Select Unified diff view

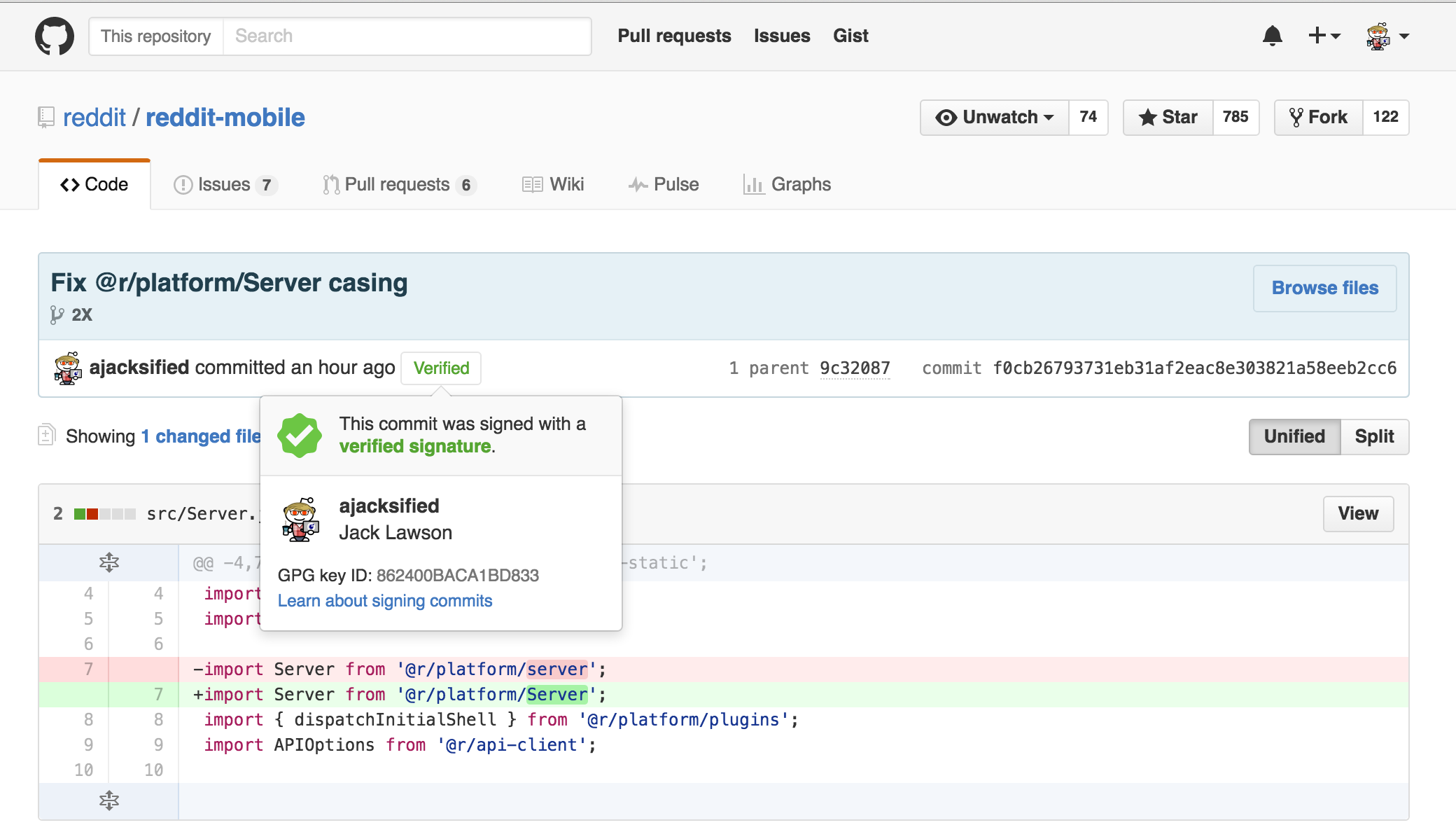1294,436
